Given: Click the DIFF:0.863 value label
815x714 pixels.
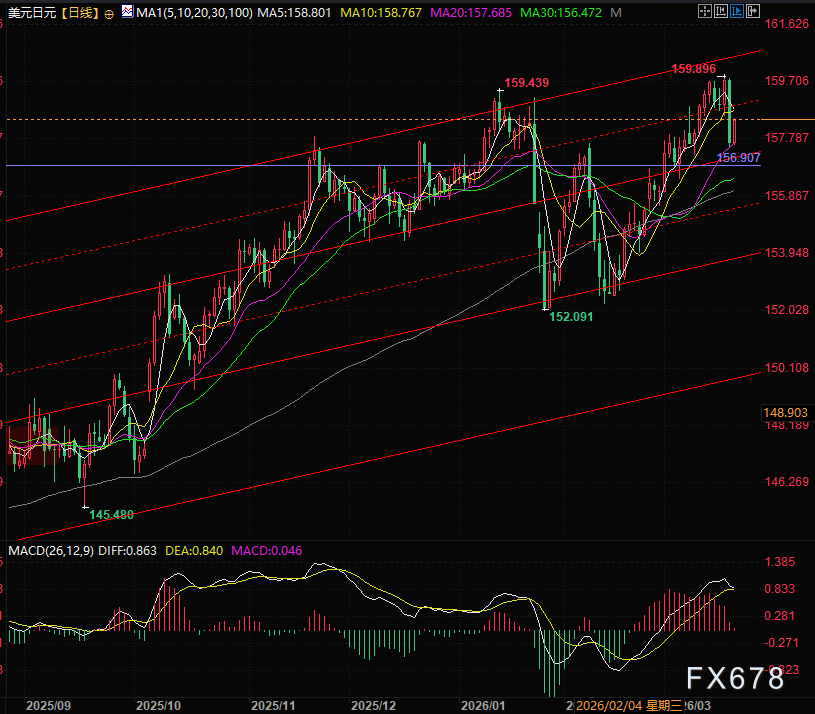Looking at the screenshot, I should (131, 551).
